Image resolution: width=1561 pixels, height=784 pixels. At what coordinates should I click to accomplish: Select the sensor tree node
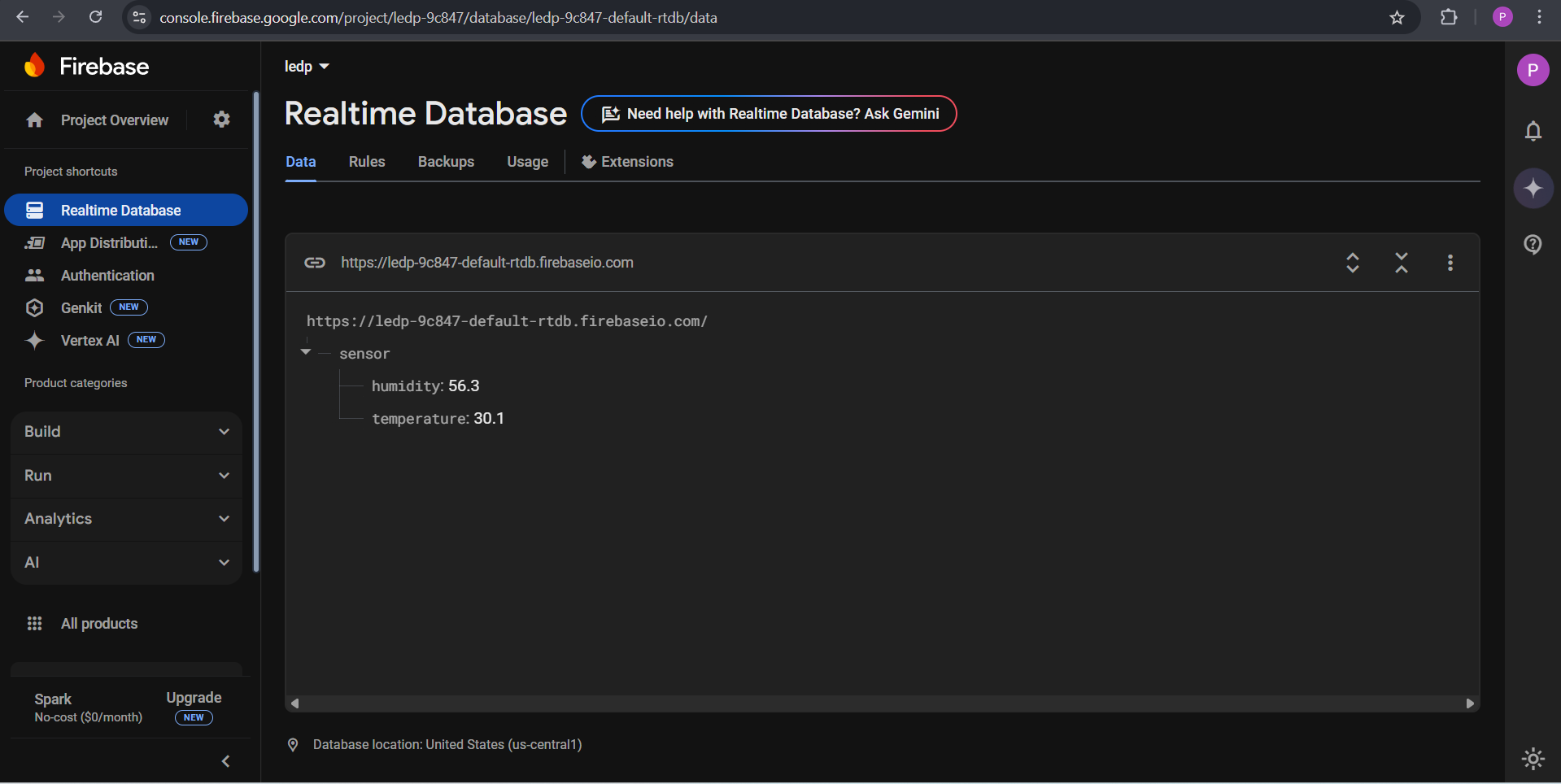coord(364,354)
